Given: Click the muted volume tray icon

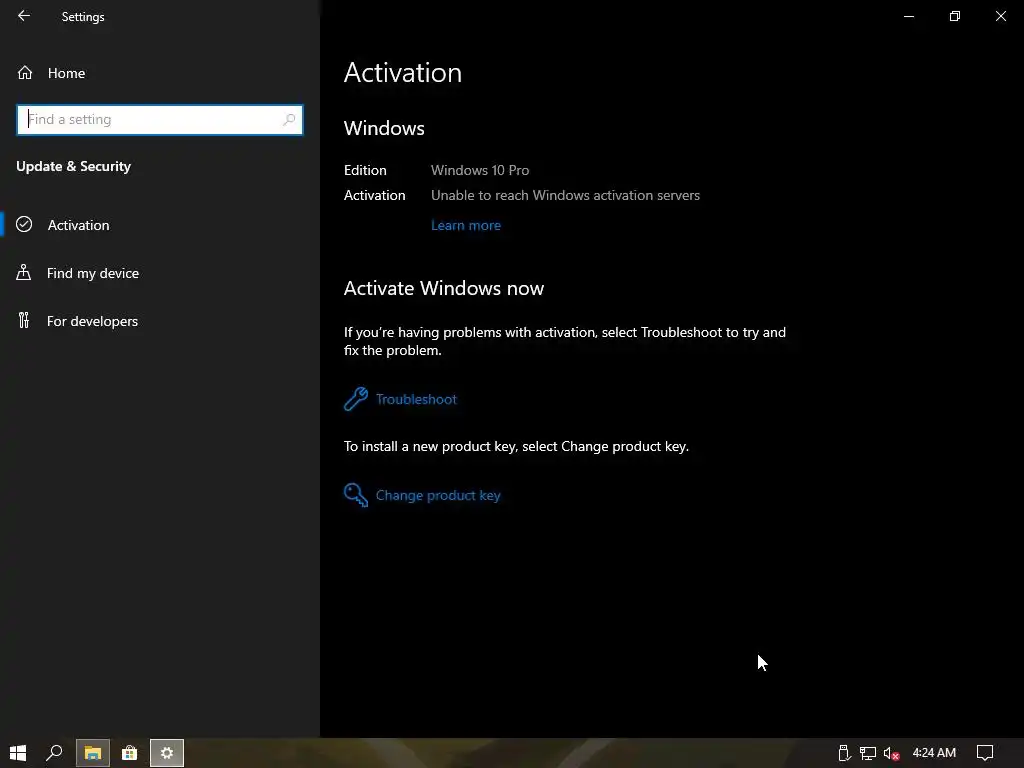Looking at the screenshot, I should (x=891, y=754).
